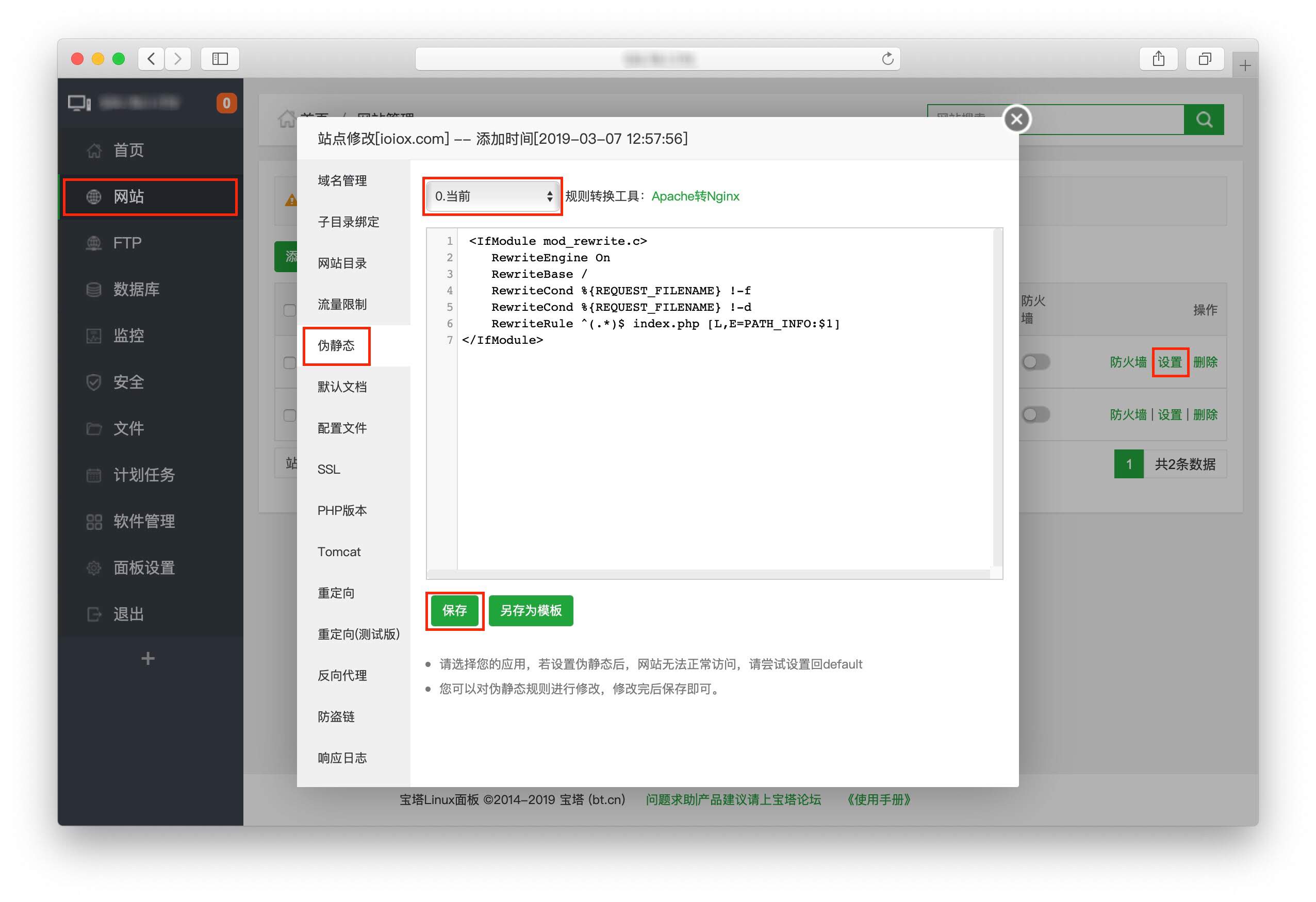Click the 另存为模板 button

(531, 611)
